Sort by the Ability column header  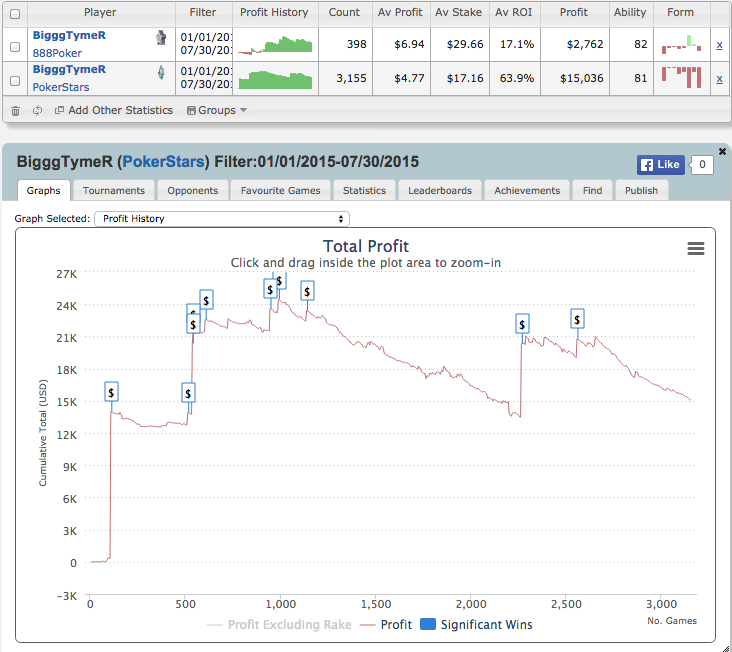click(630, 13)
